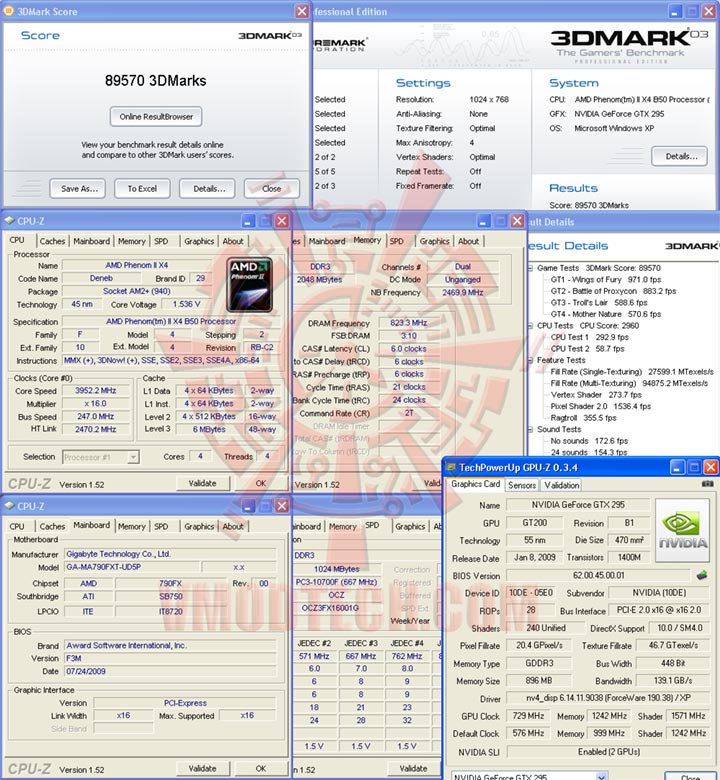
Task: Click the 3DMark Score title bar icon
Action: pyautogui.click(x=8, y=11)
